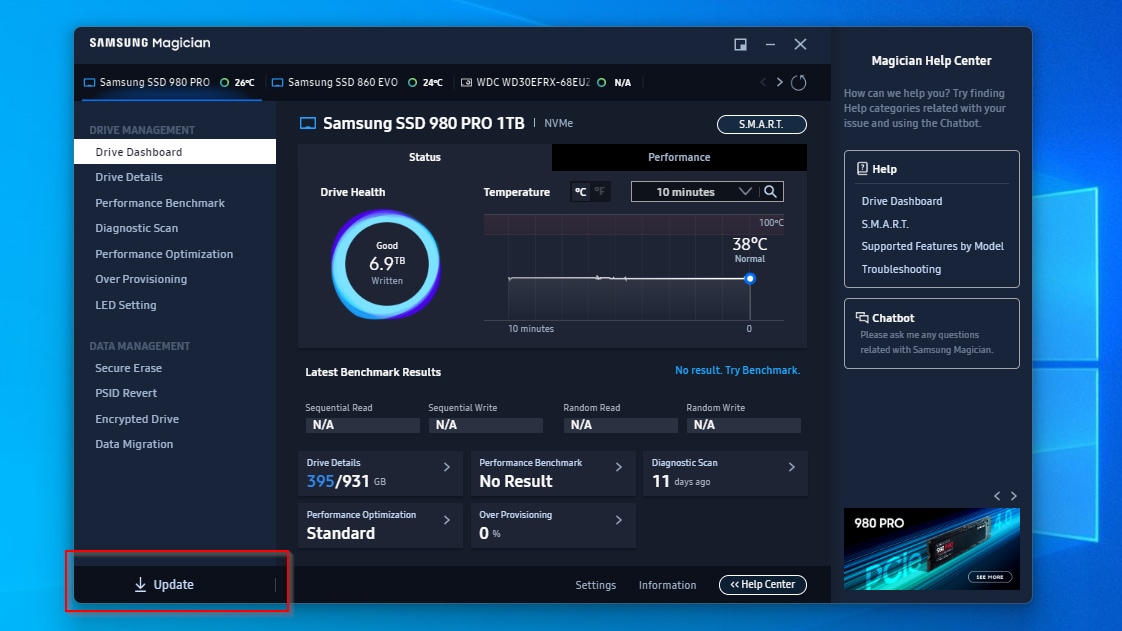Image resolution: width=1122 pixels, height=631 pixels.
Task: Click the refresh drives icon
Action: pos(799,82)
